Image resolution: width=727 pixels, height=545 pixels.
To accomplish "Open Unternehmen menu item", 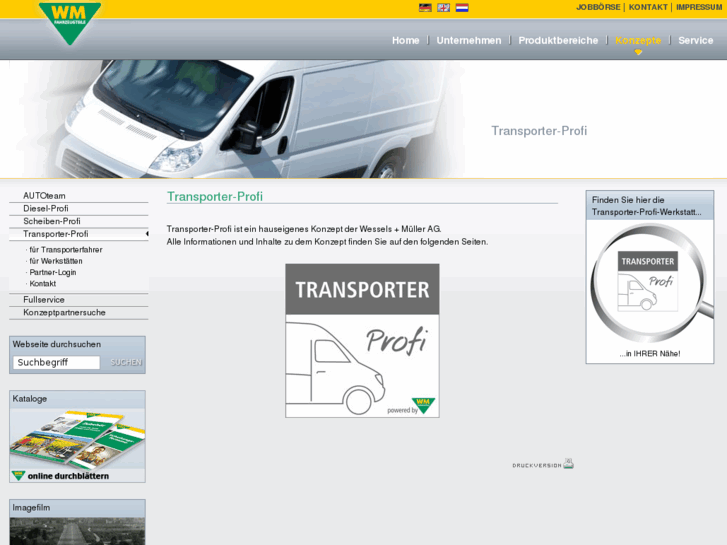I will 469,40.
